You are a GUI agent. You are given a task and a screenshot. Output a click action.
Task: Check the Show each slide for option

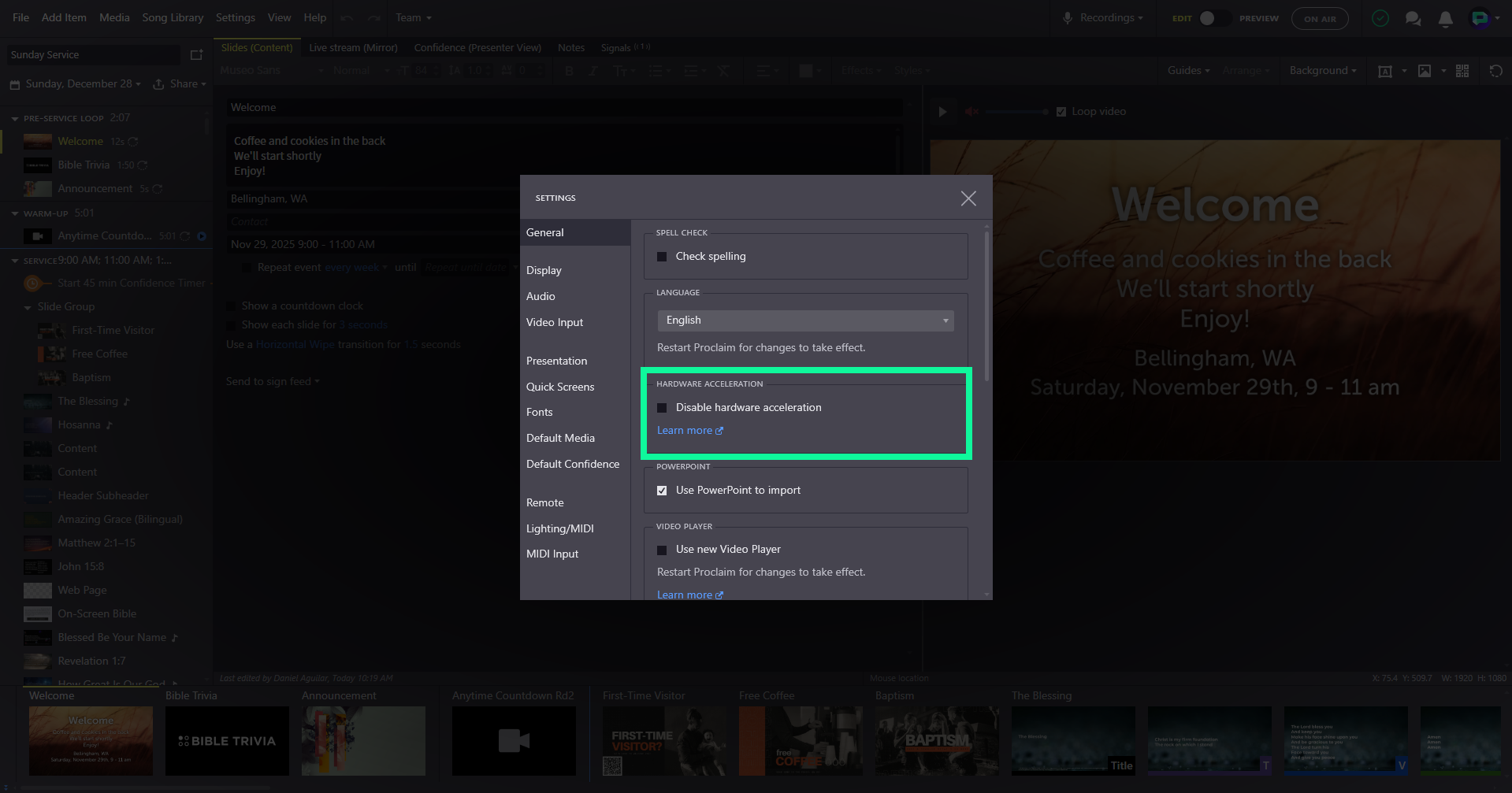[x=231, y=325]
